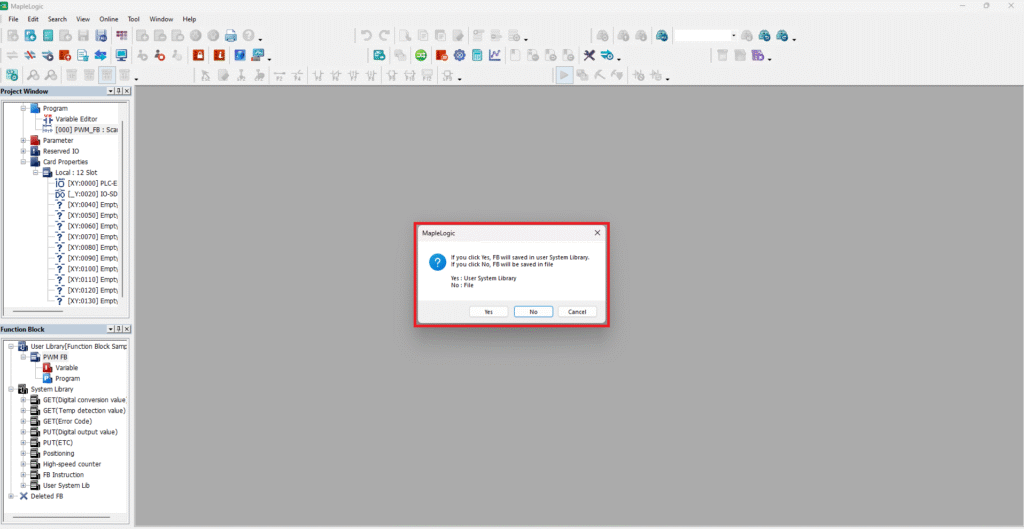This screenshot has height=529, width=1024.
Task: Click the green circular toolbar icon
Action: [x=421, y=56]
